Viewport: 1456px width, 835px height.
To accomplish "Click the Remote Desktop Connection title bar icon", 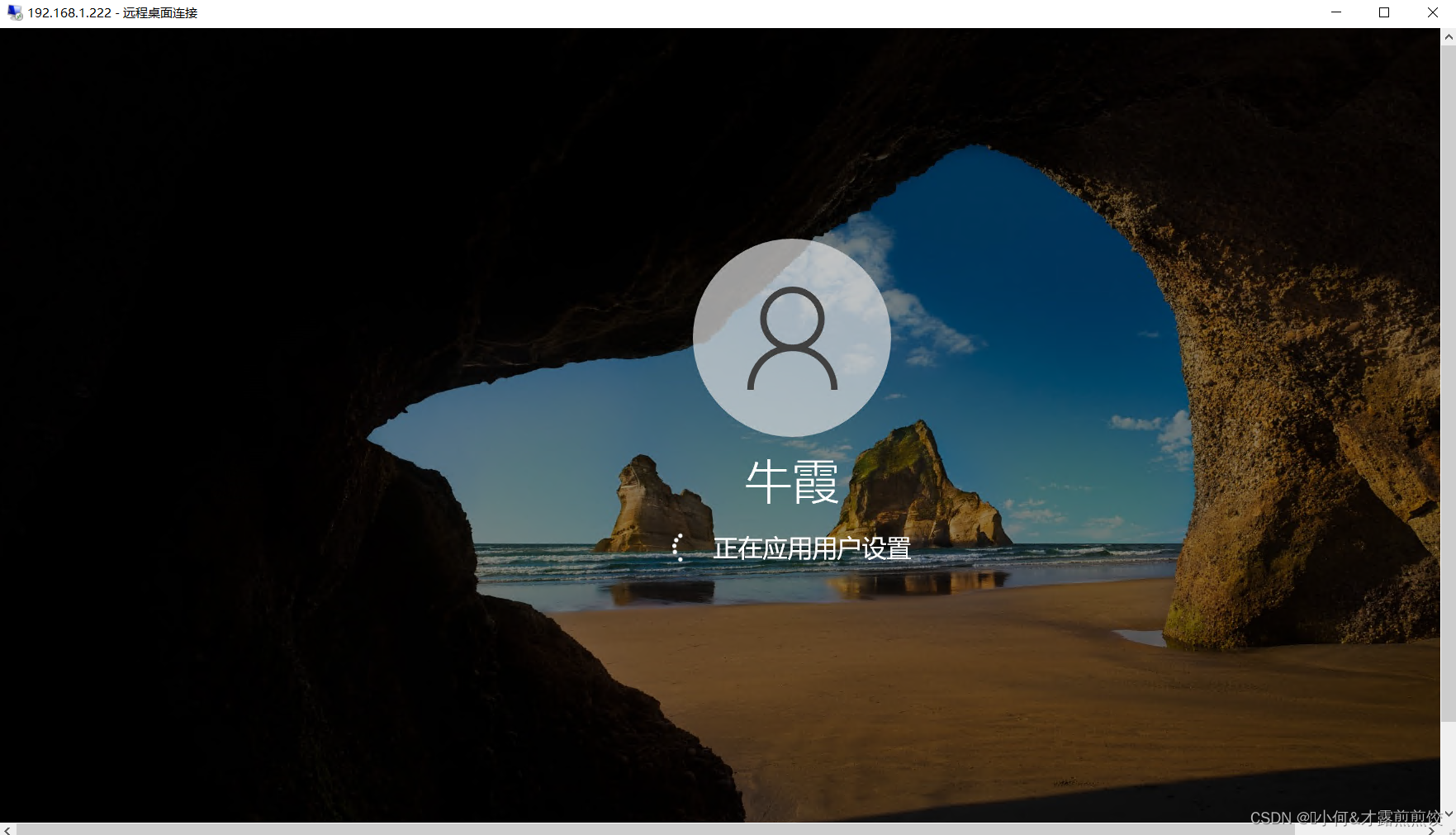I will [15, 12].
